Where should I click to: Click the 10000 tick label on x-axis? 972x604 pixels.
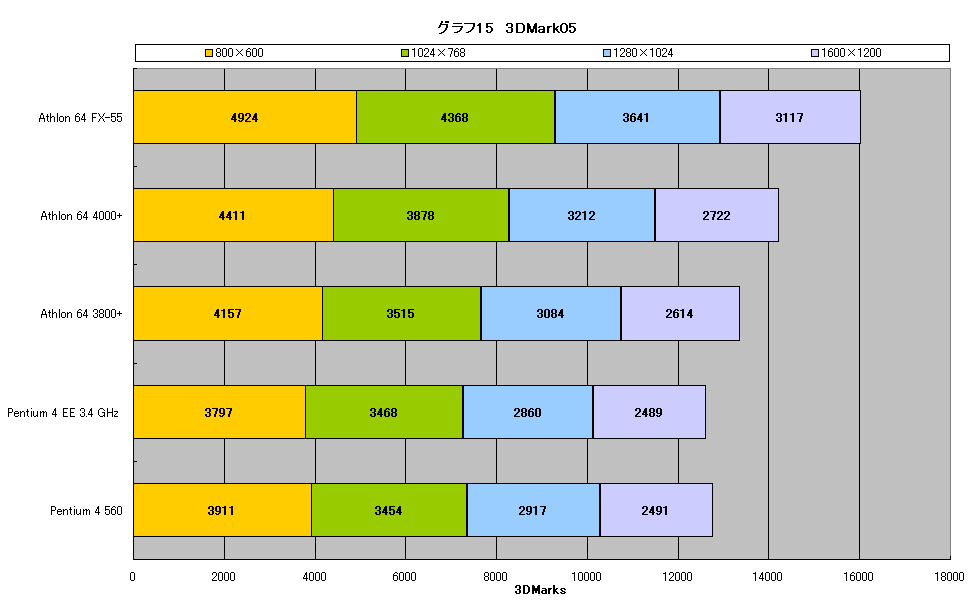[x=586, y=577]
